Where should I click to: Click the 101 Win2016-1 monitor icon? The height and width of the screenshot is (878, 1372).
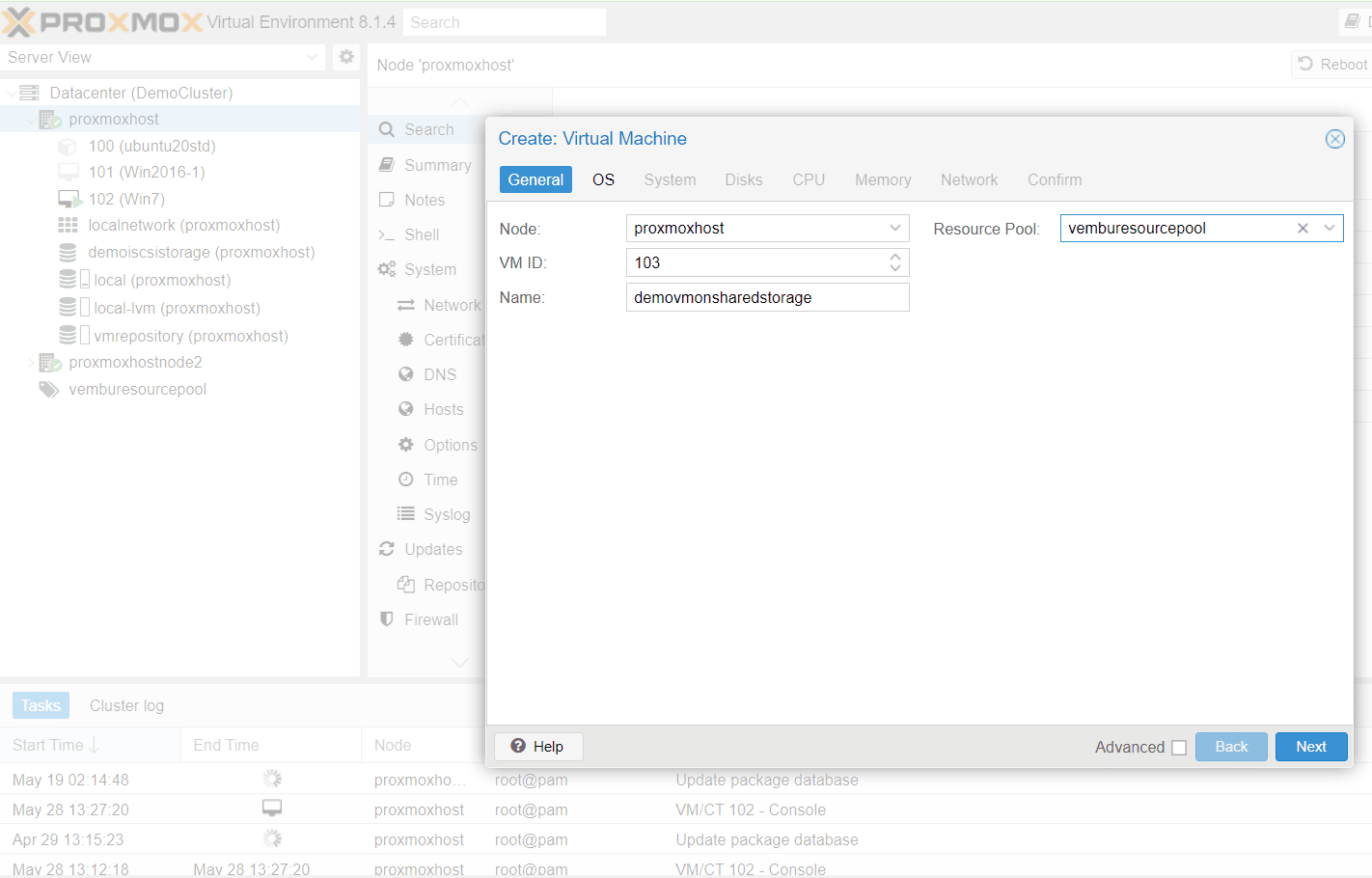point(69,173)
